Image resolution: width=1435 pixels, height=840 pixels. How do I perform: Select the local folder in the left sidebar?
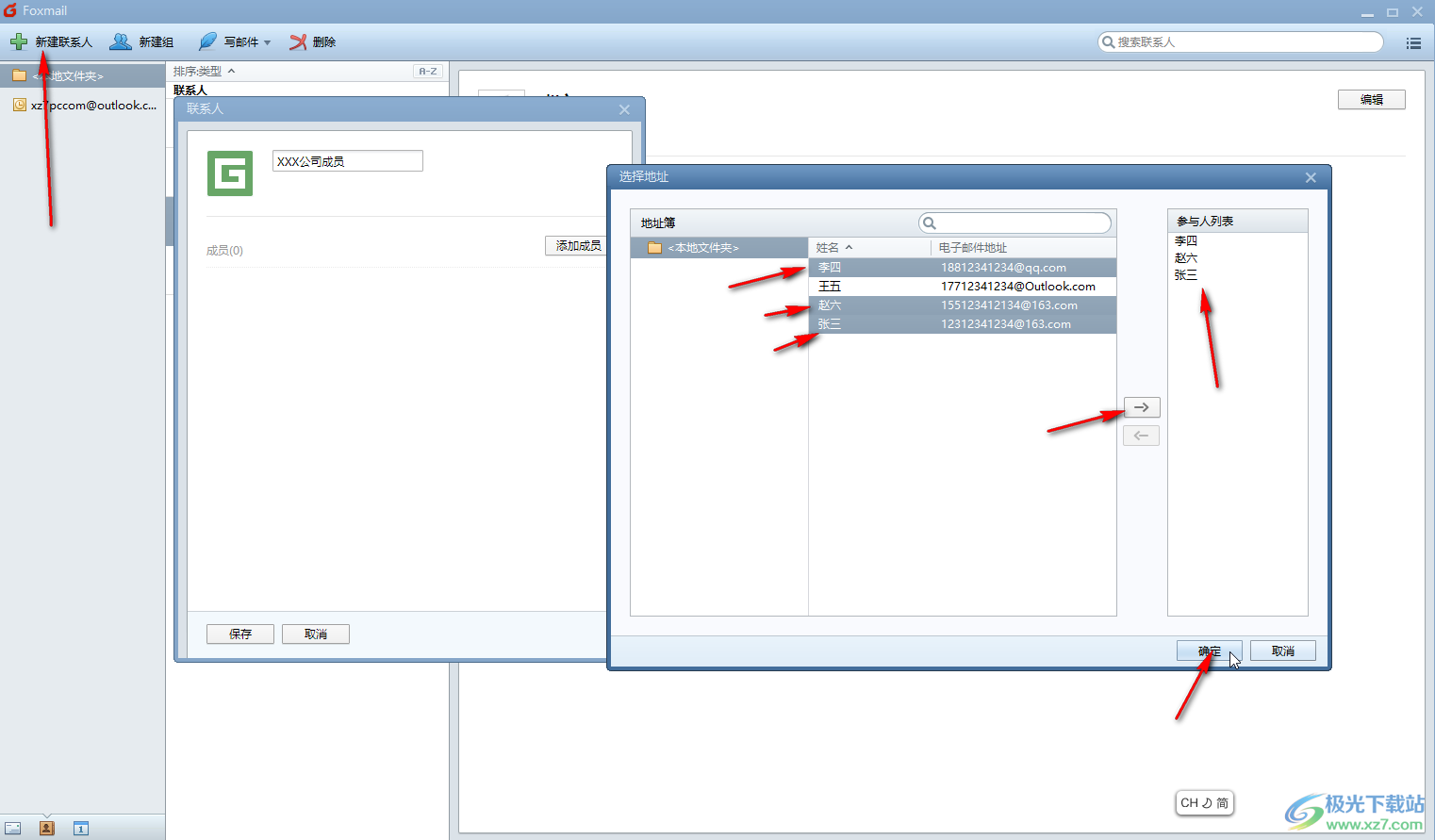(x=83, y=75)
